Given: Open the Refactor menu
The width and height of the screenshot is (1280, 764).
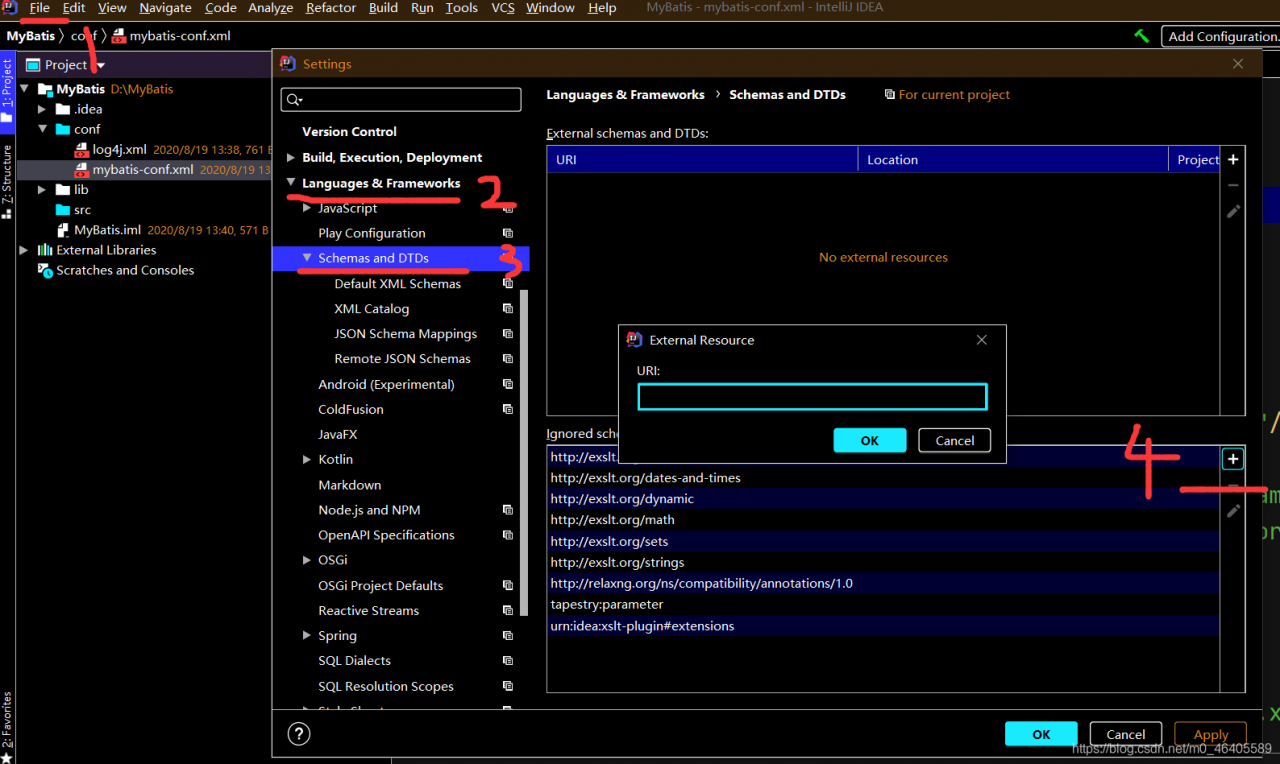Looking at the screenshot, I should point(331,8).
